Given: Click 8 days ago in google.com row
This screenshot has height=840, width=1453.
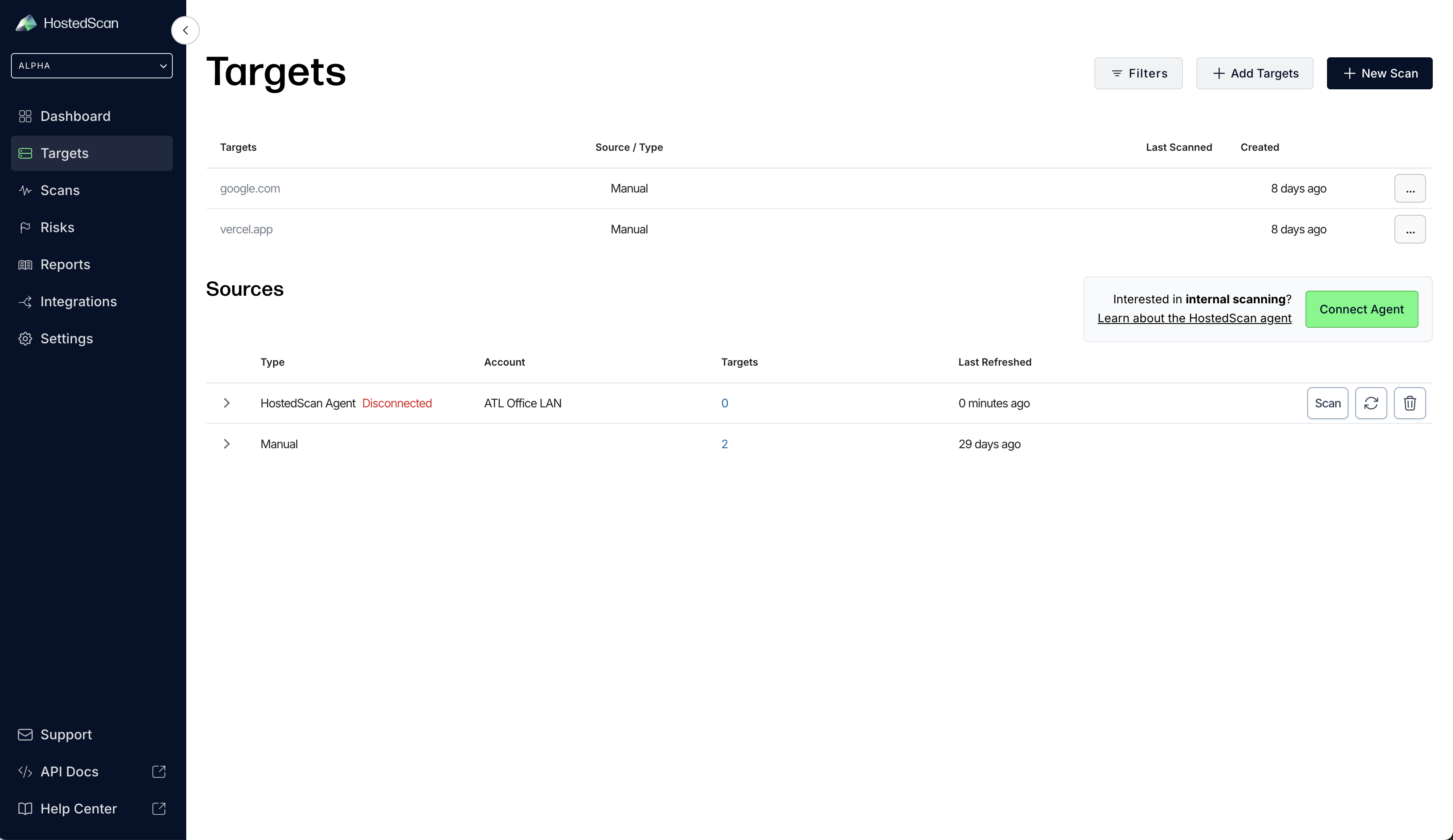Looking at the screenshot, I should (1298, 189).
